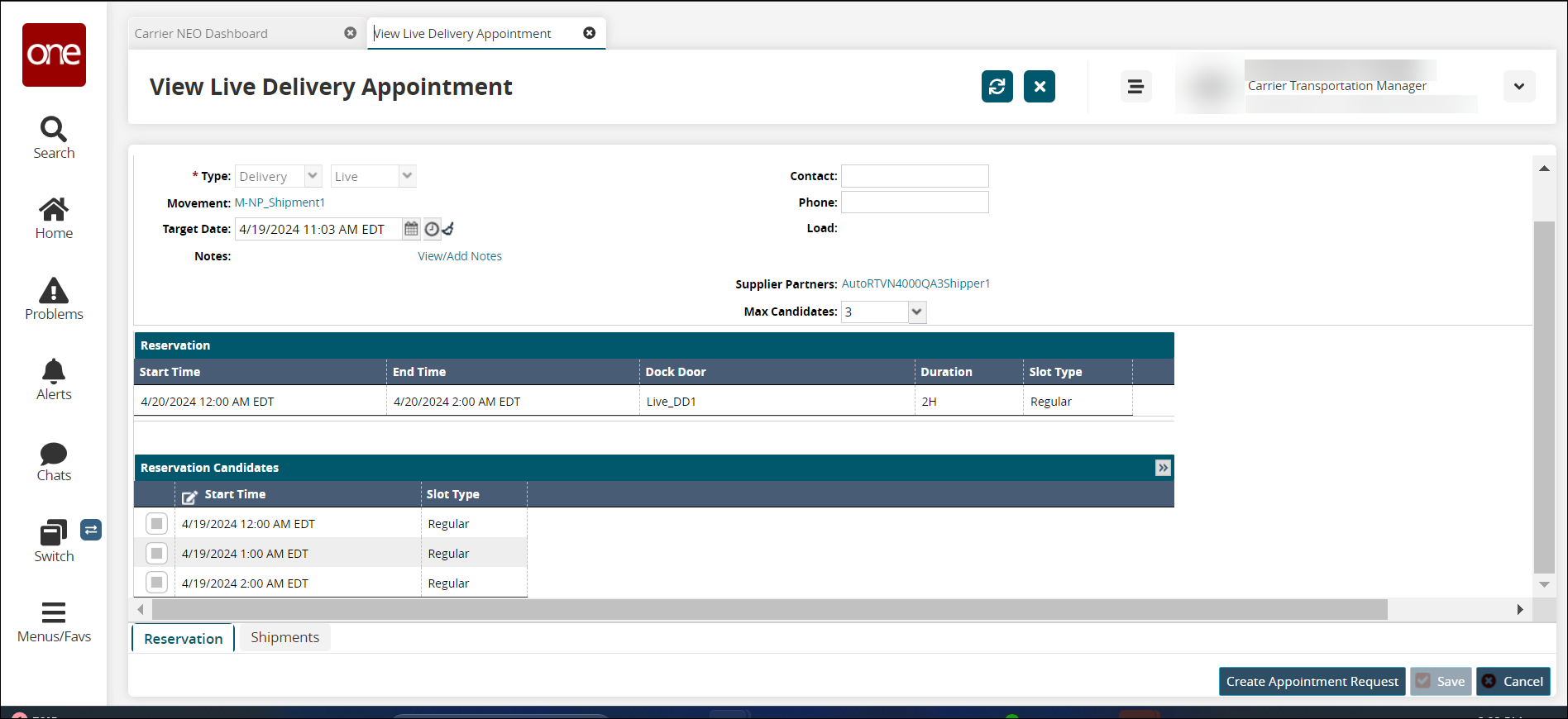Select candidate 4/19/2024 1:00 AM checkbox
Screen dimensions: 1568x719
(x=156, y=553)
